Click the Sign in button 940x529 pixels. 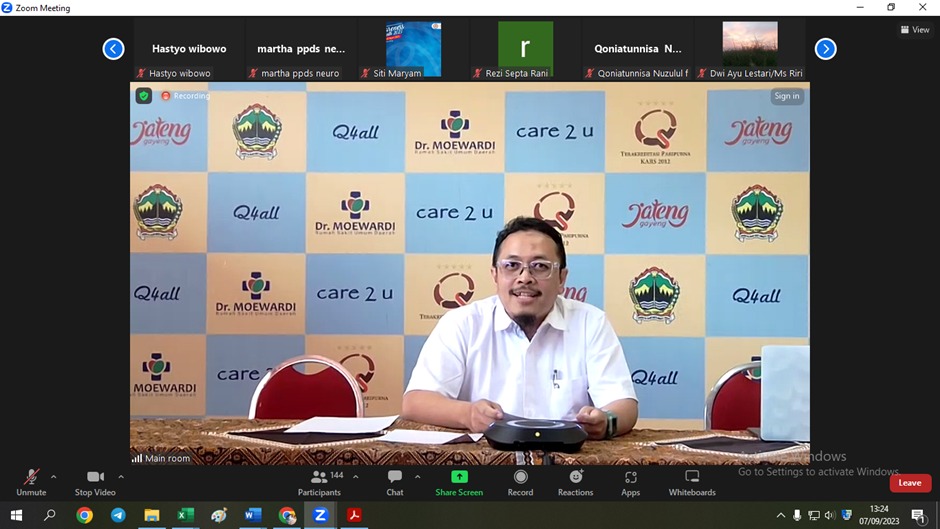tap(787, 96)
